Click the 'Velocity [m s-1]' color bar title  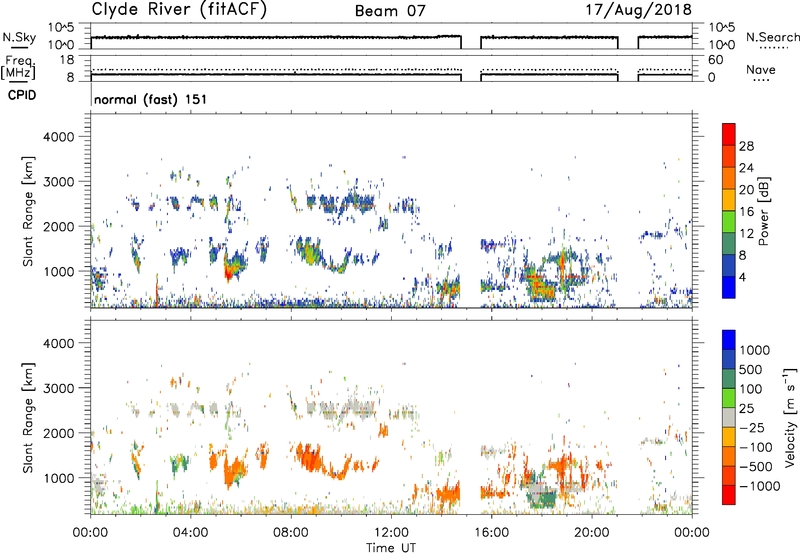click(x=790, y=417)
